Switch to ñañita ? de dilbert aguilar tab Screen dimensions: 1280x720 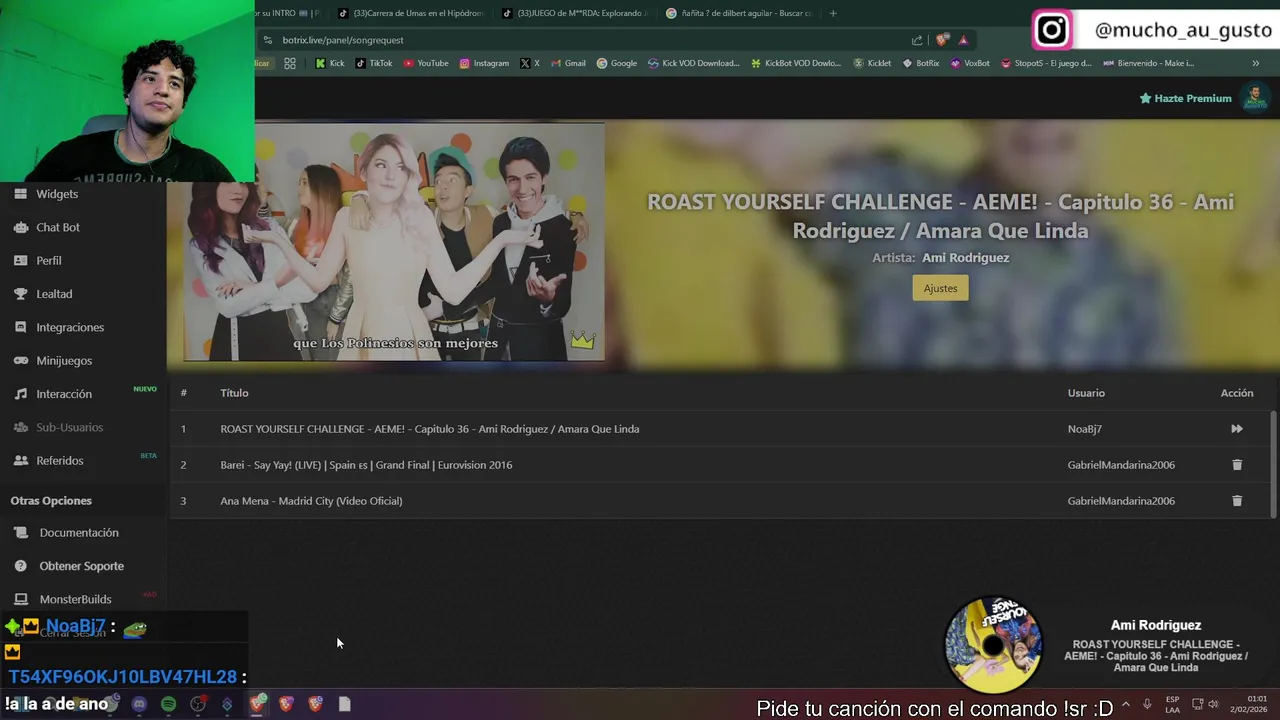(x=739, y=13)
